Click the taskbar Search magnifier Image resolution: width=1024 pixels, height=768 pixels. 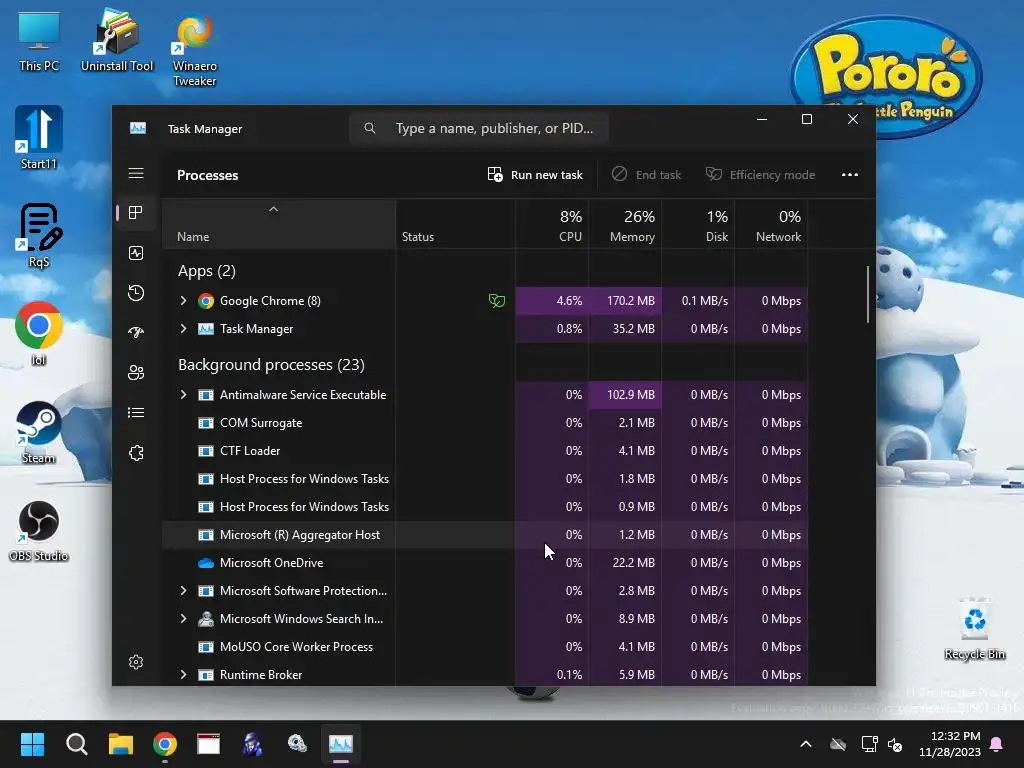(x=76, y=744)
